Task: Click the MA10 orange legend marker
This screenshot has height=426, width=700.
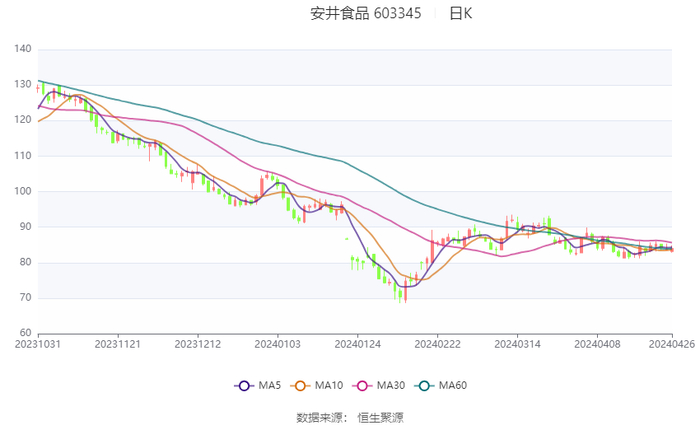Action: [x=302, y=386]
